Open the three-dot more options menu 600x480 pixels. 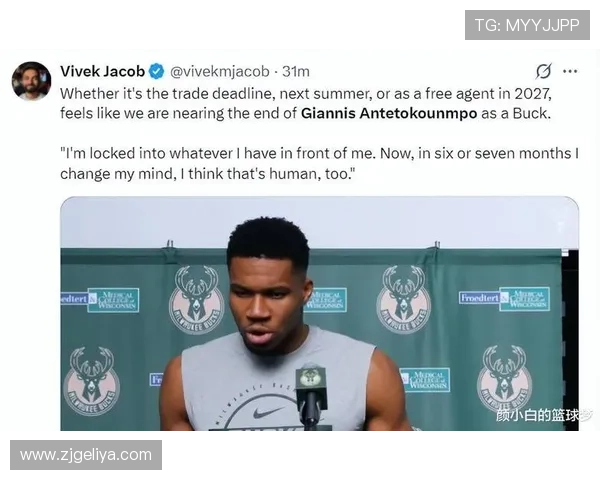coord(570,71)
